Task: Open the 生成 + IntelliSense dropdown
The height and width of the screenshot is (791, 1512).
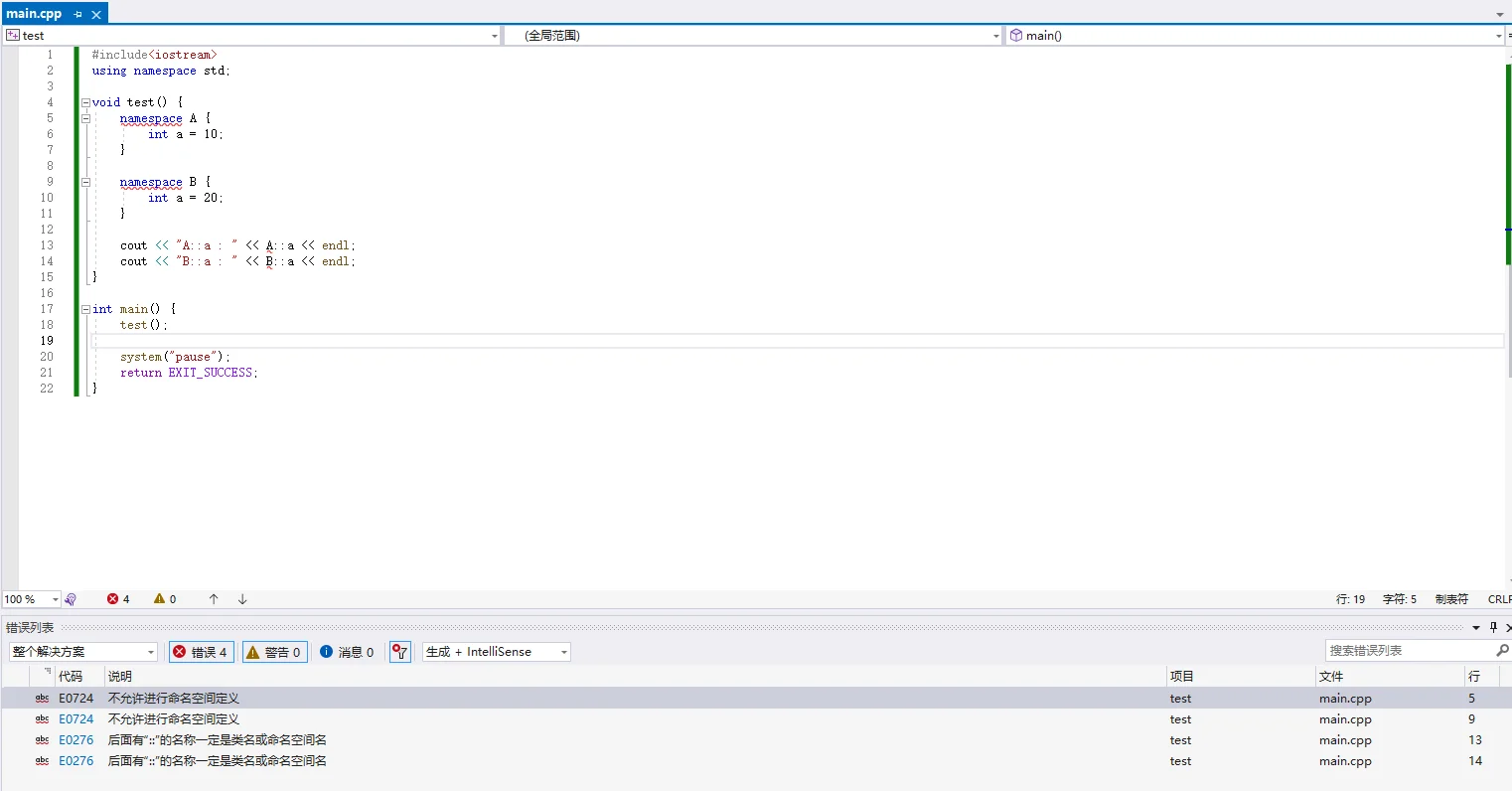Action: click(497, 652)
